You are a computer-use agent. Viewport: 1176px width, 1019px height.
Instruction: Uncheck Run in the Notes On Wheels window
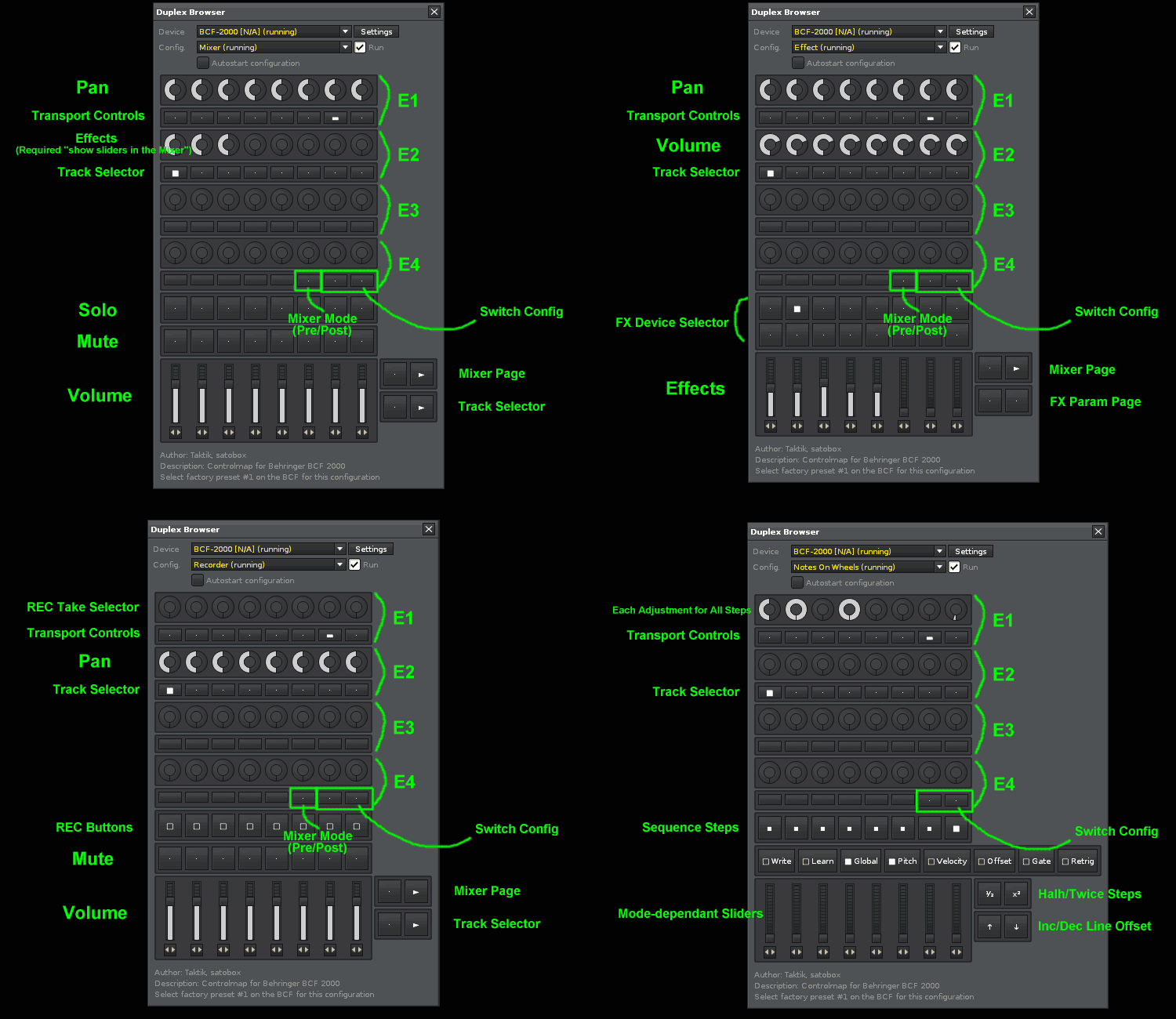(954, 567)
